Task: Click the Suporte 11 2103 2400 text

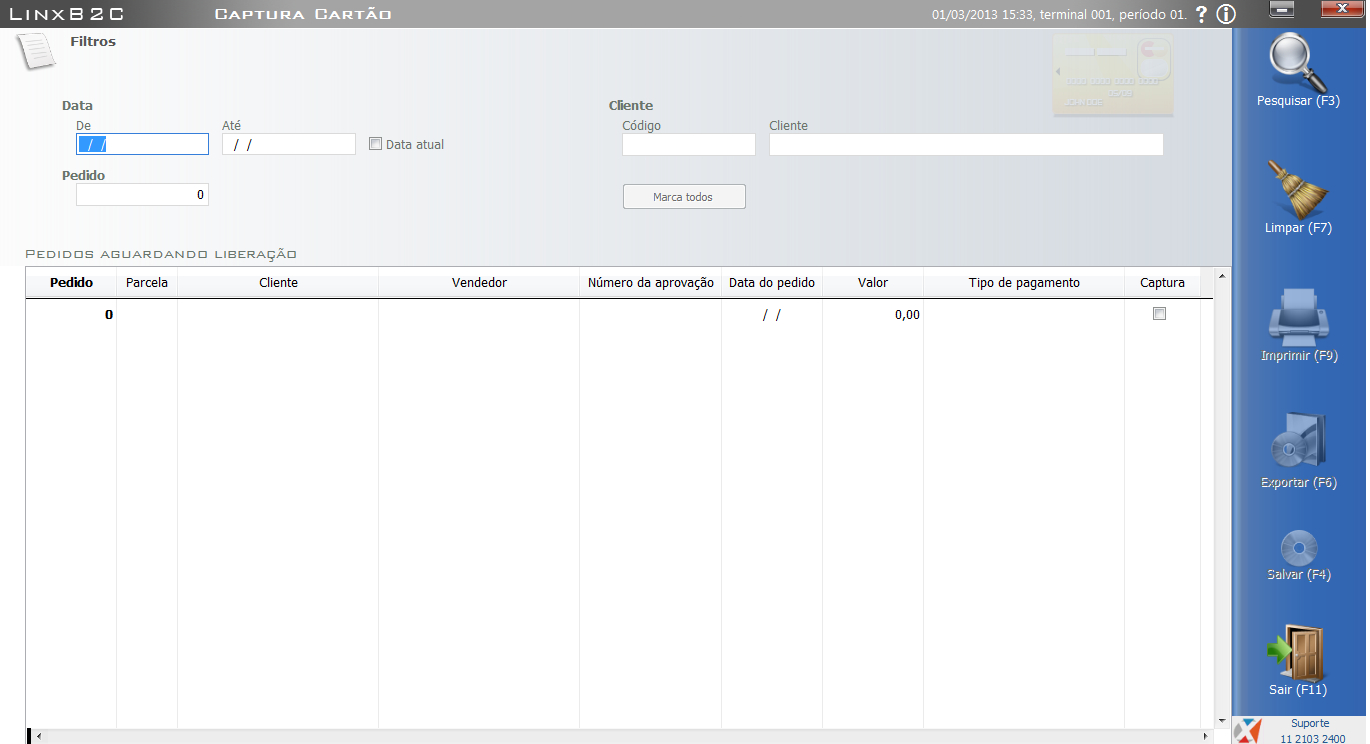Action: (x=1312, y=731)
